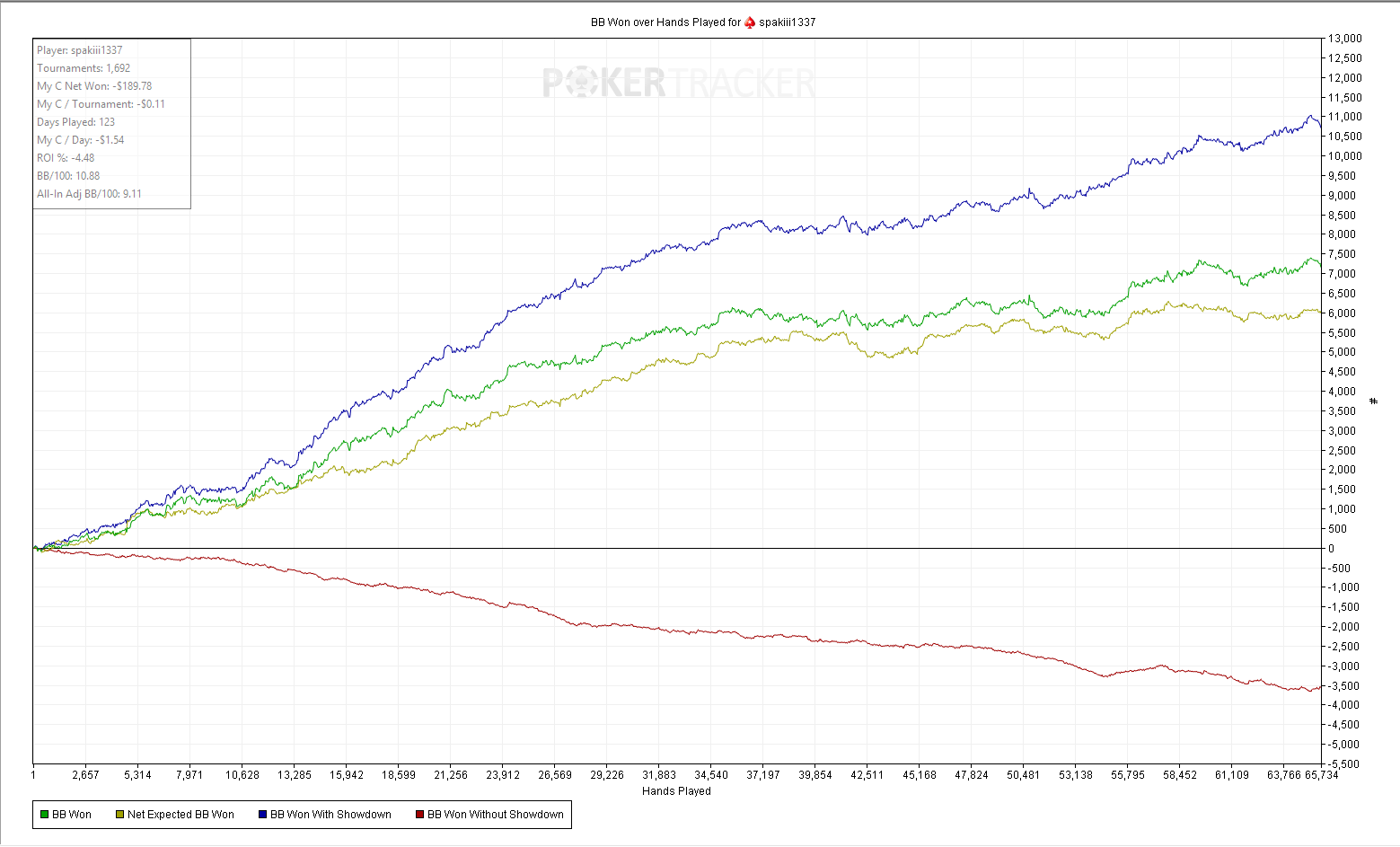Click the 'BB/100: 10.88' stat line

[x=68, y=176]
